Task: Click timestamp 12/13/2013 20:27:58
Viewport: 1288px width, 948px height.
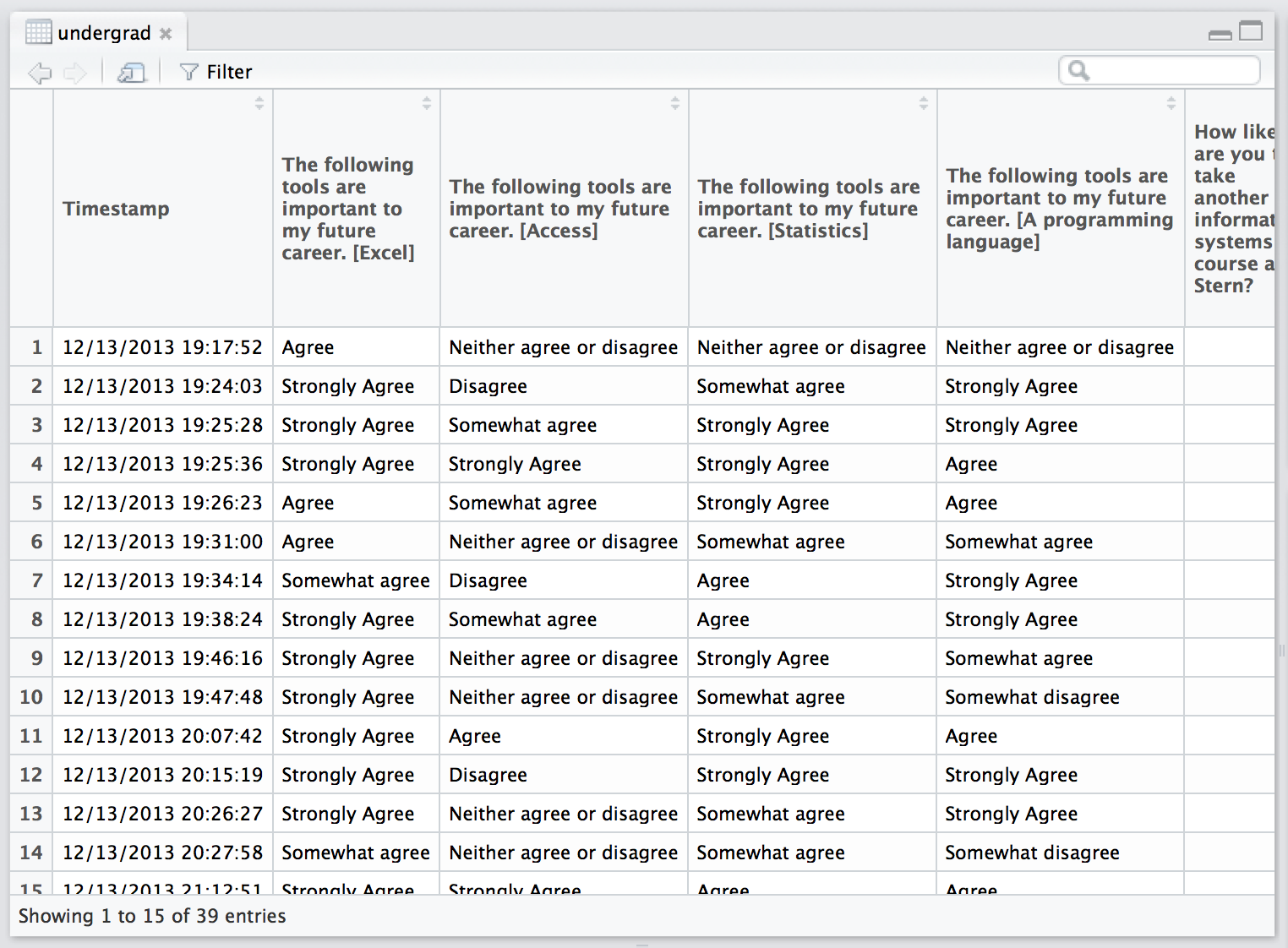Action: coord(162,853)
